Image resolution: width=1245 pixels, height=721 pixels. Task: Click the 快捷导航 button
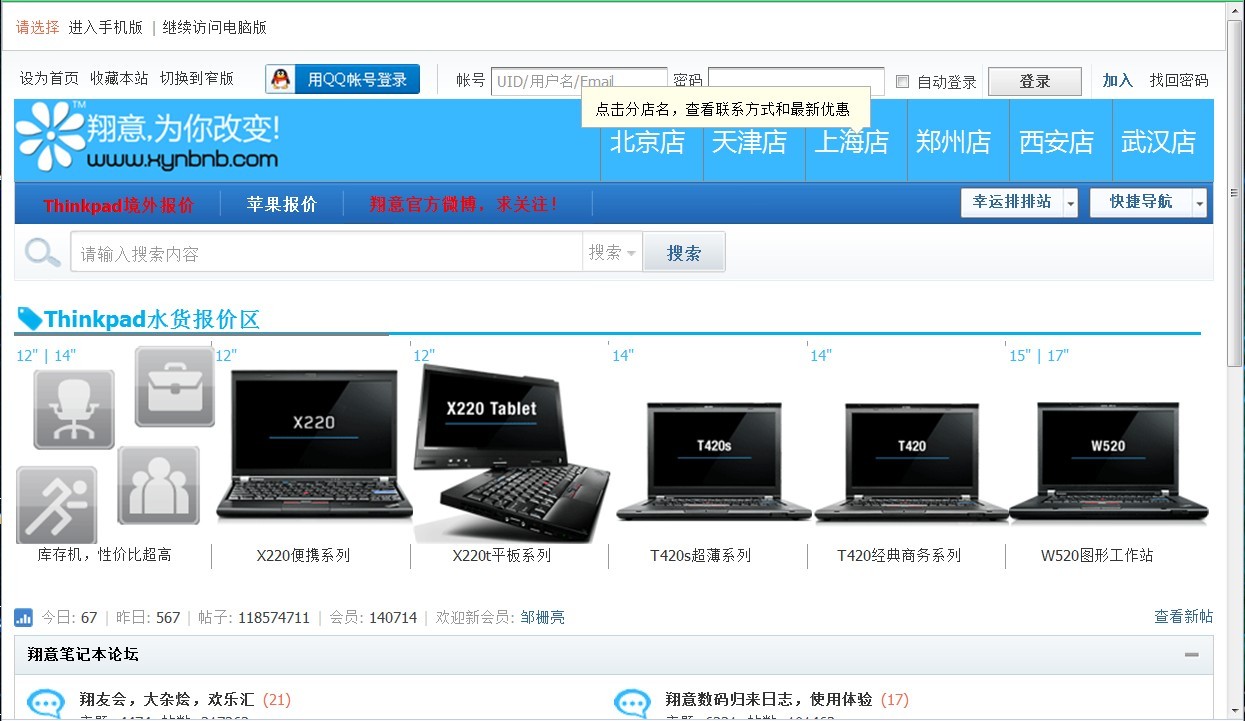tap(1141, 202)
